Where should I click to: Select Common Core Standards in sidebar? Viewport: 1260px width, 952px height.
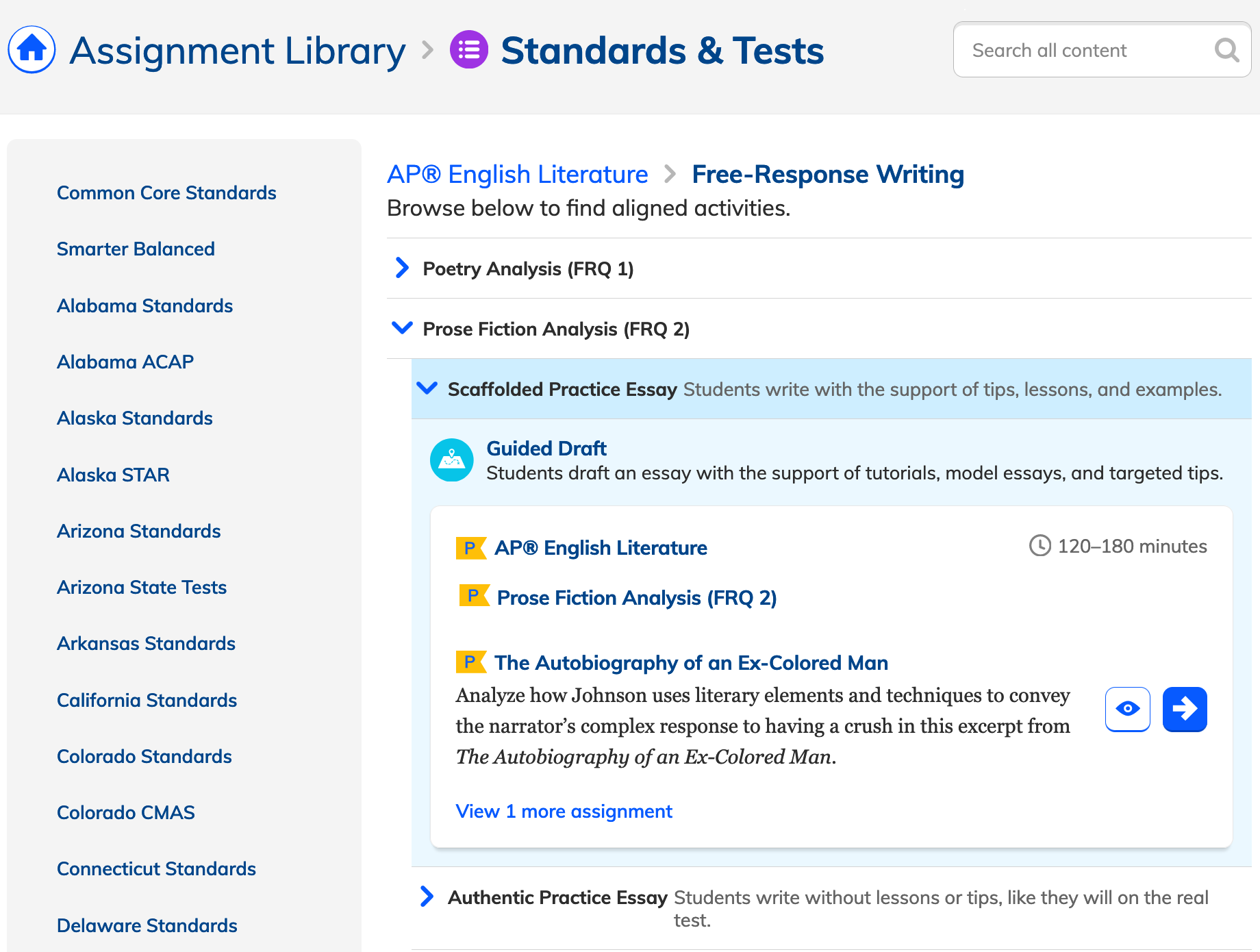[x=166, y=192]
